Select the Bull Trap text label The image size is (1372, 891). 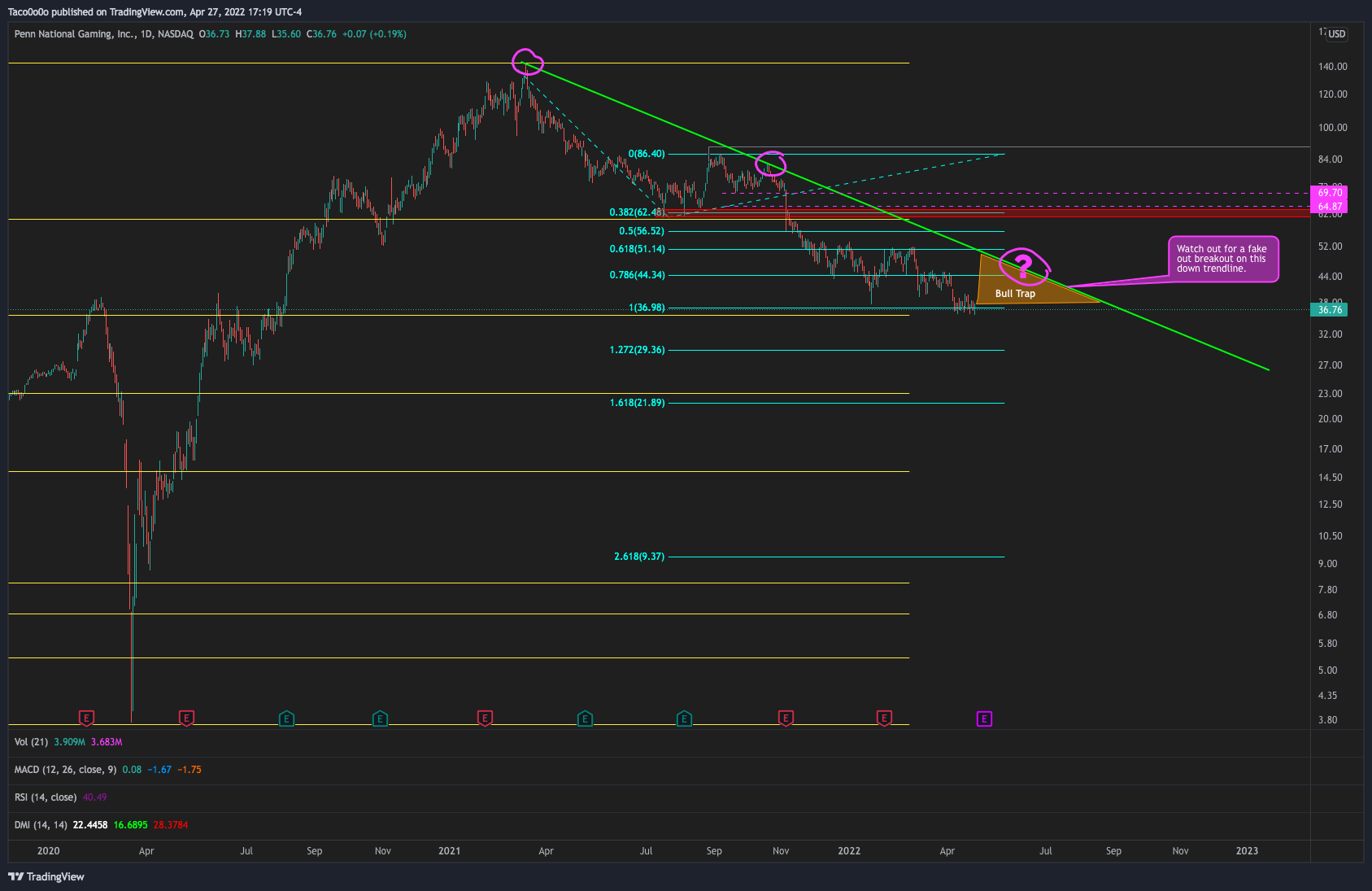tap(1015, 294)
